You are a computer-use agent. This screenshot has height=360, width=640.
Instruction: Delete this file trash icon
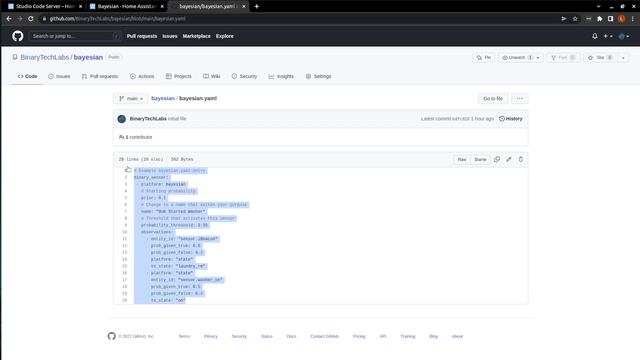pyautogui.click(x=521, y=159)
